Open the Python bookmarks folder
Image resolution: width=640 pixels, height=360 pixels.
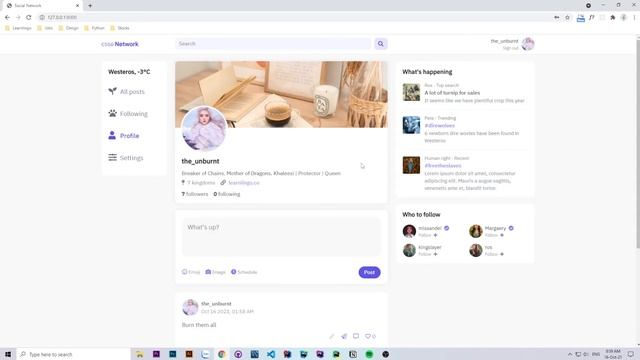click(x=94, y=28)
